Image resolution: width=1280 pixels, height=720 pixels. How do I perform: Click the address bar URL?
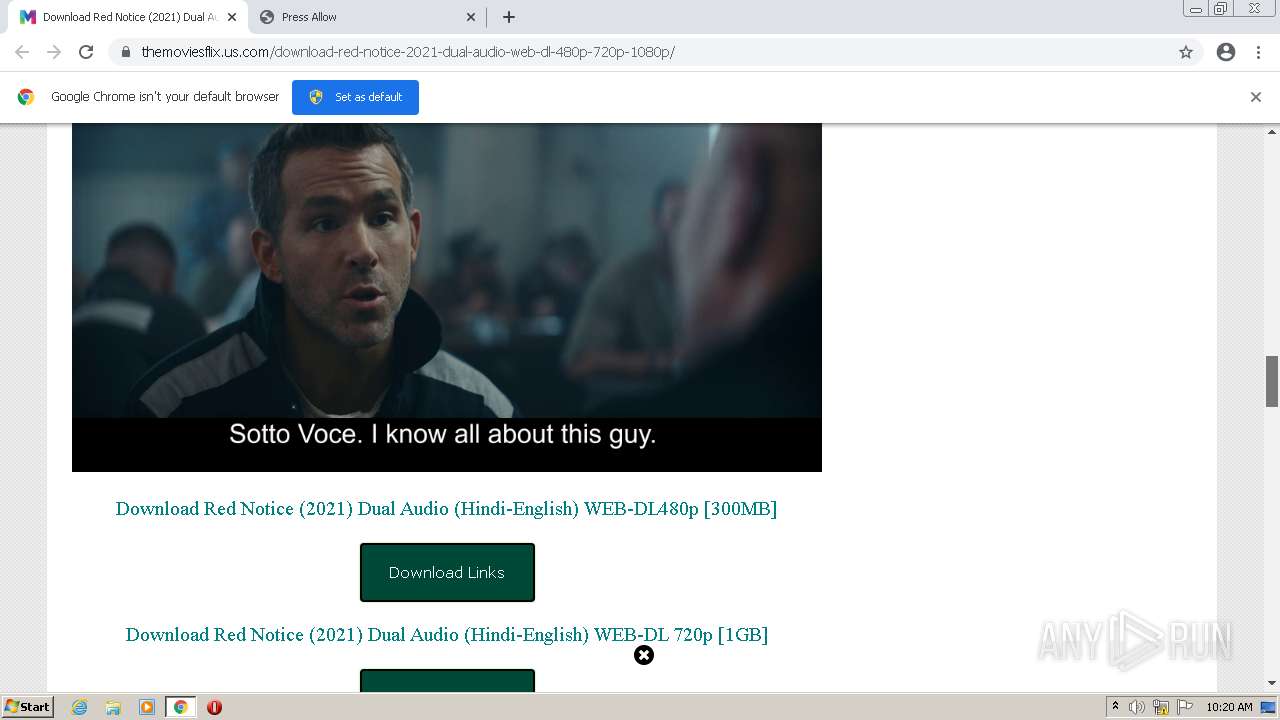coord(408,52)
